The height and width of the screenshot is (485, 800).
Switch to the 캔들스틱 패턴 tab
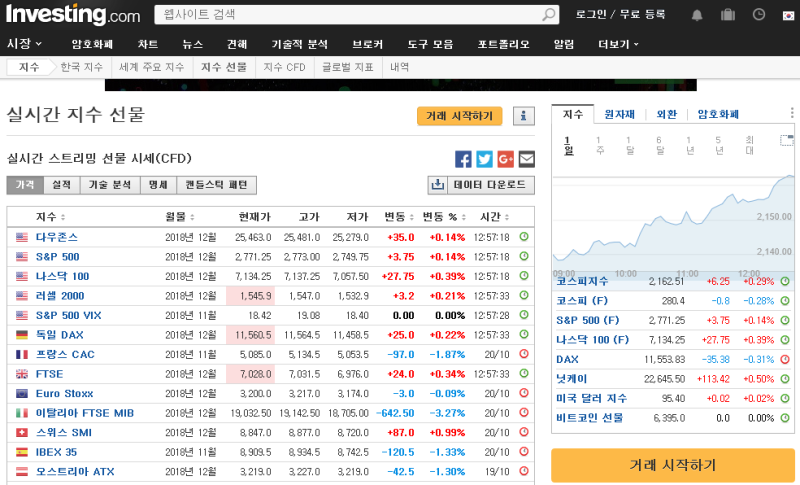pyautogui.click(x=216, y=185)
